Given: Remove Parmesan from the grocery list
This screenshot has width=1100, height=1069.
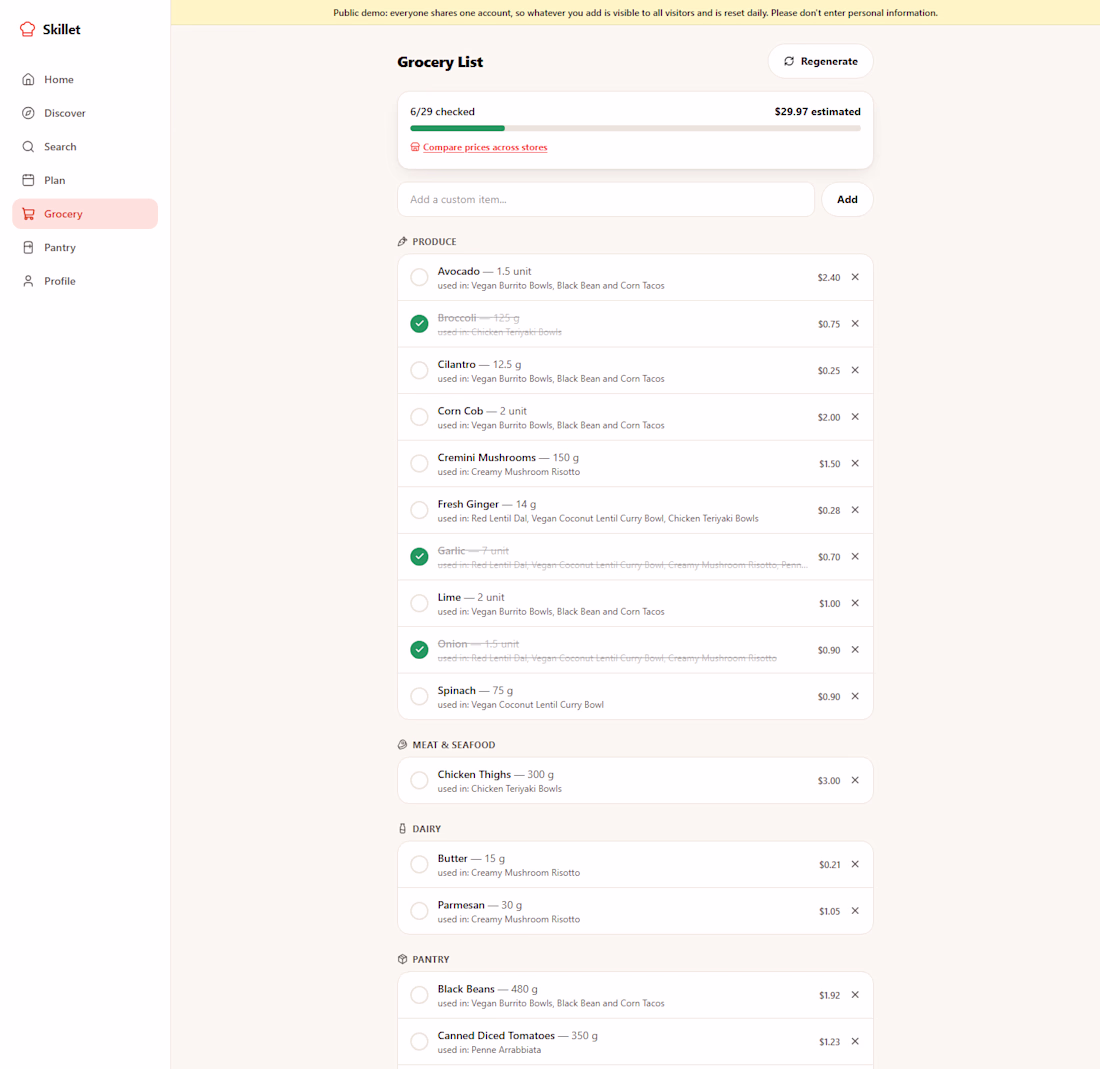Looking at the screenshot, I should click(x=855, y=910).
